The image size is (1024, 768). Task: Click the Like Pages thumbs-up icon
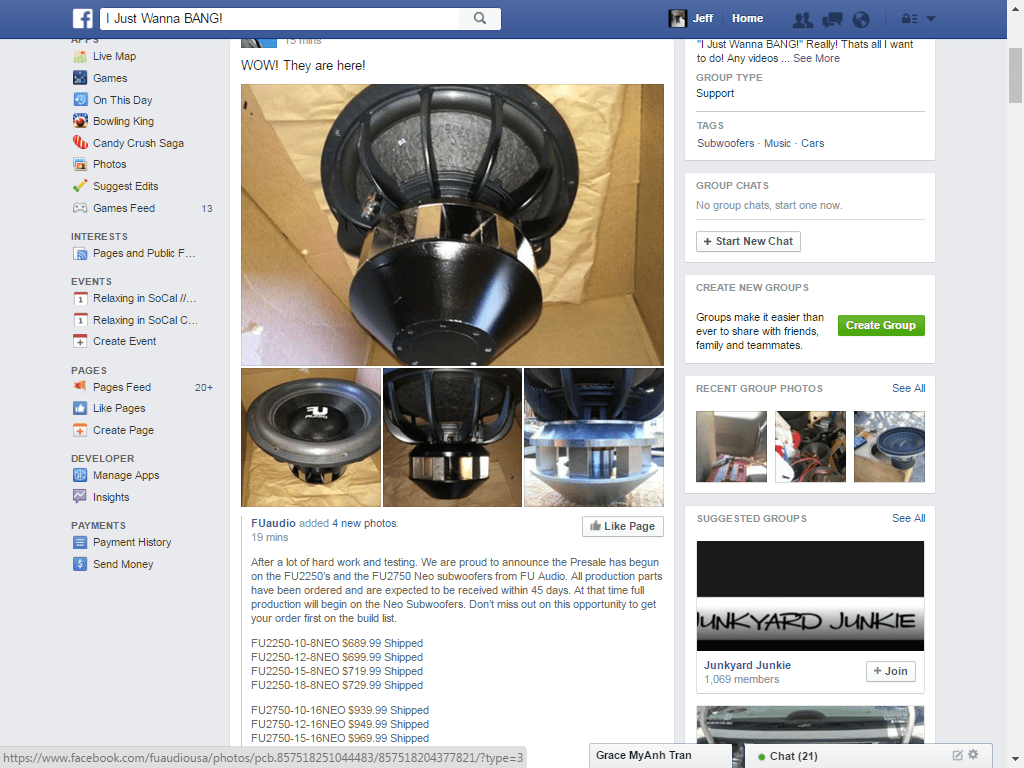80,408
